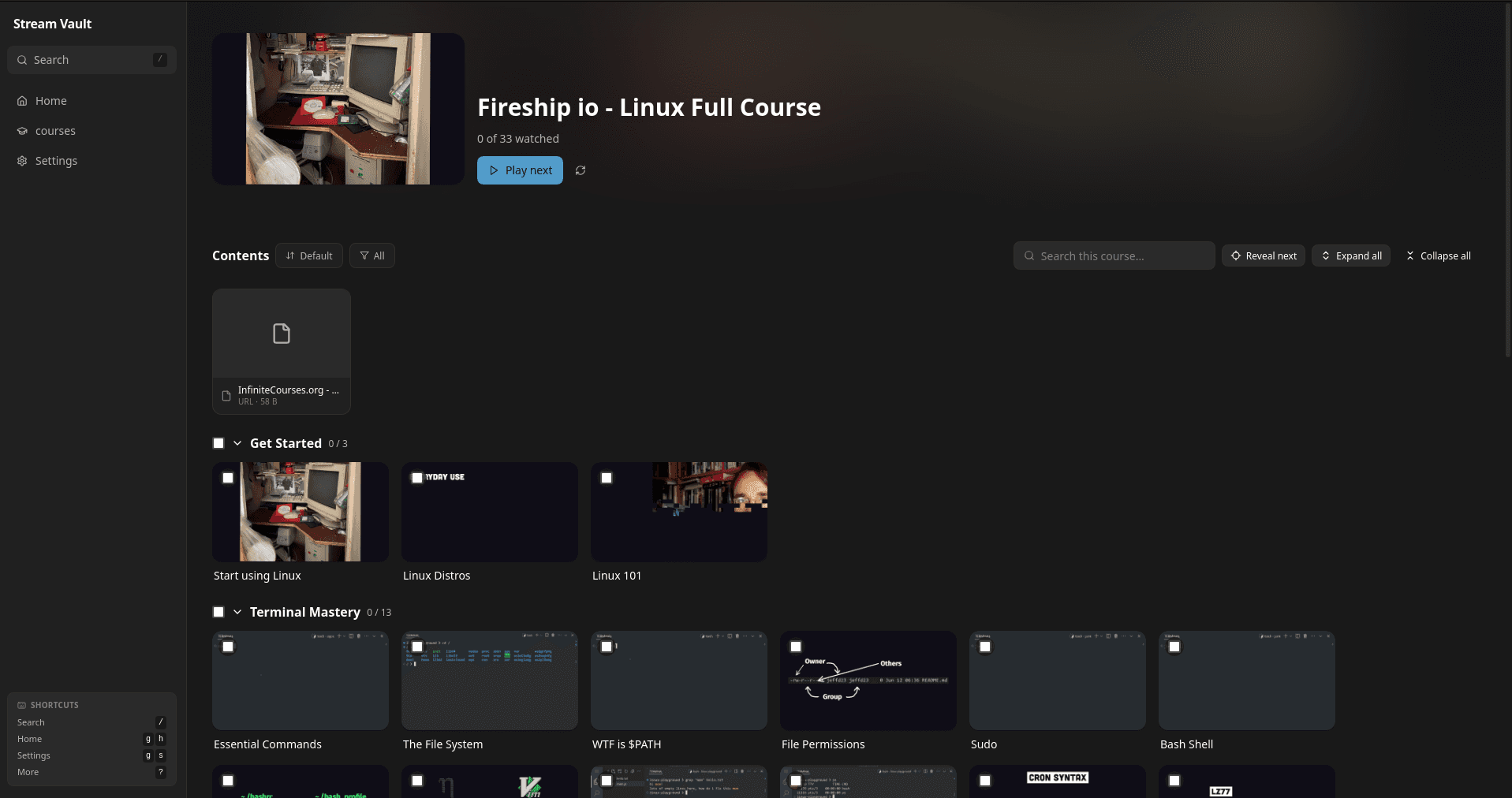The image size is (1512, 798).
Task: Click the sidebar Search field
Action: tap(91, 60)
